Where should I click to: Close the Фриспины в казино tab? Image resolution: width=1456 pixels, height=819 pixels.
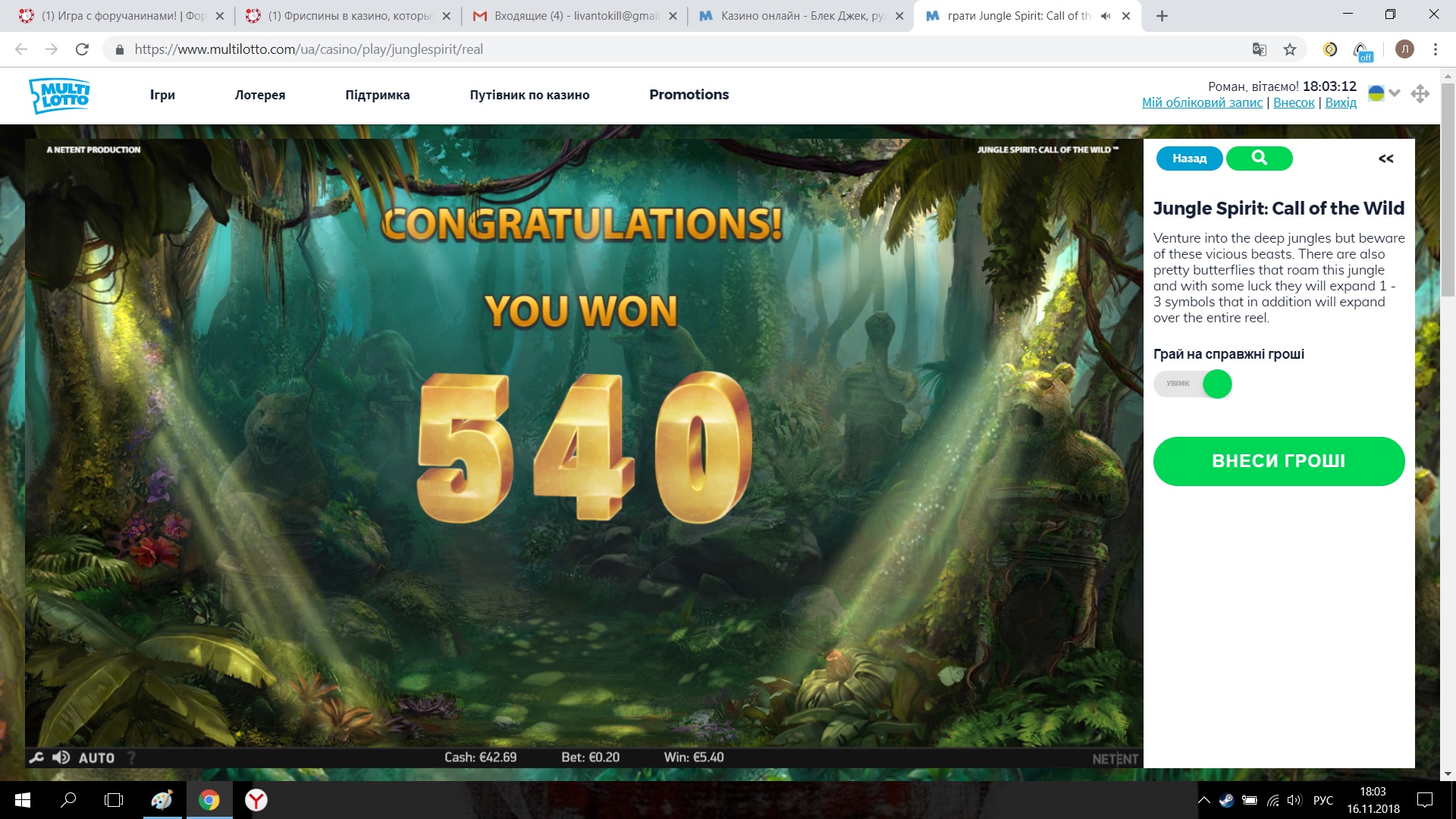pos(446,16)
